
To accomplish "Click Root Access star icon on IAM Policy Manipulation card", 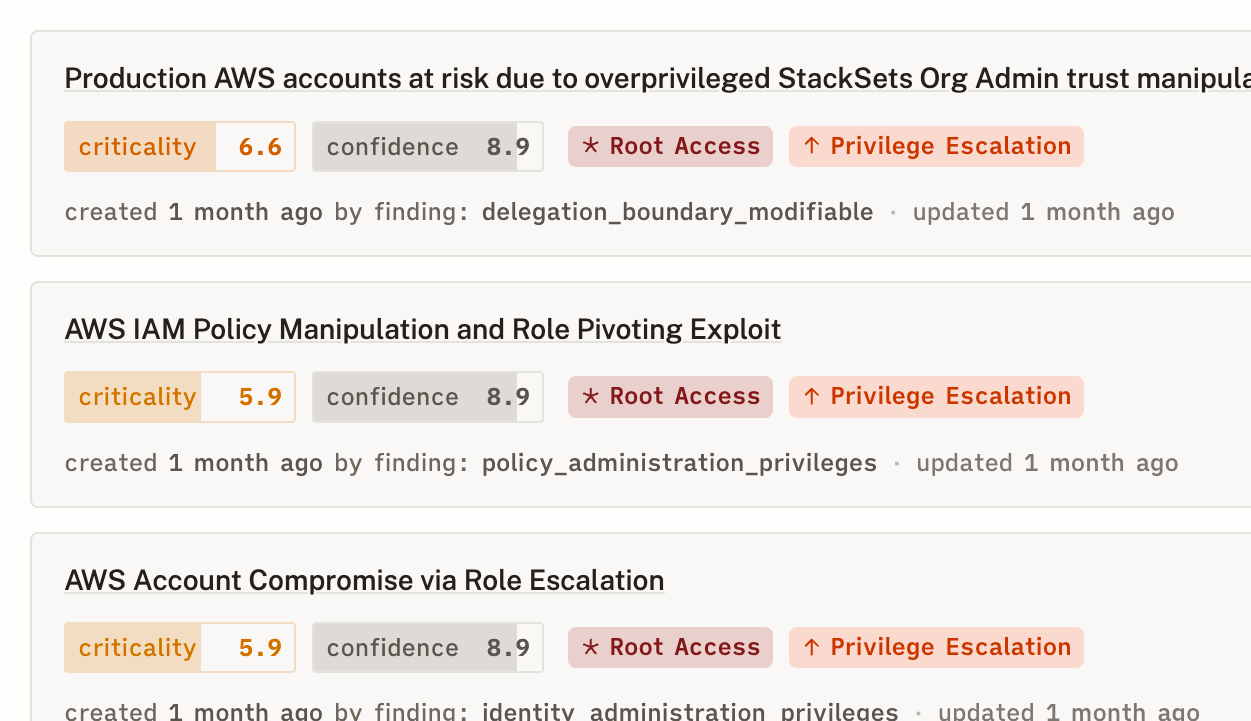I will pos(591,397).
